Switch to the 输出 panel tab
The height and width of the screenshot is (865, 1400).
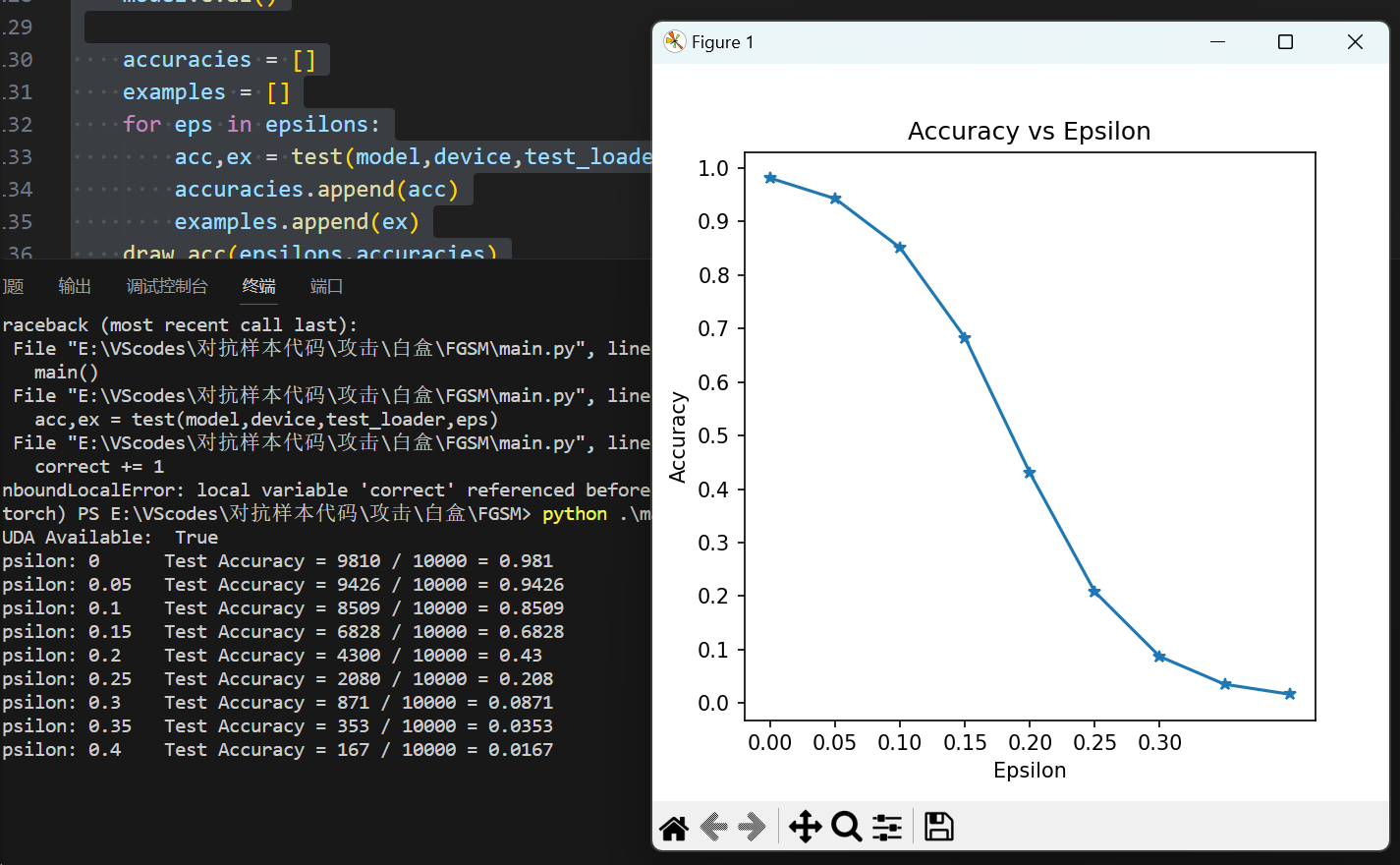[x=75, y=286]
